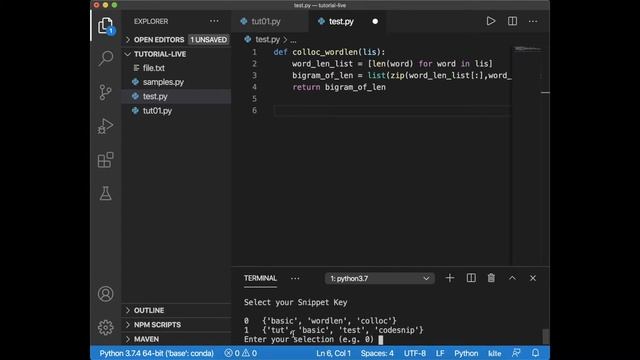Click 'return bigram_of_len' on line 4
Viewport: 640px width, 360px height.
(x=339, y=87)
